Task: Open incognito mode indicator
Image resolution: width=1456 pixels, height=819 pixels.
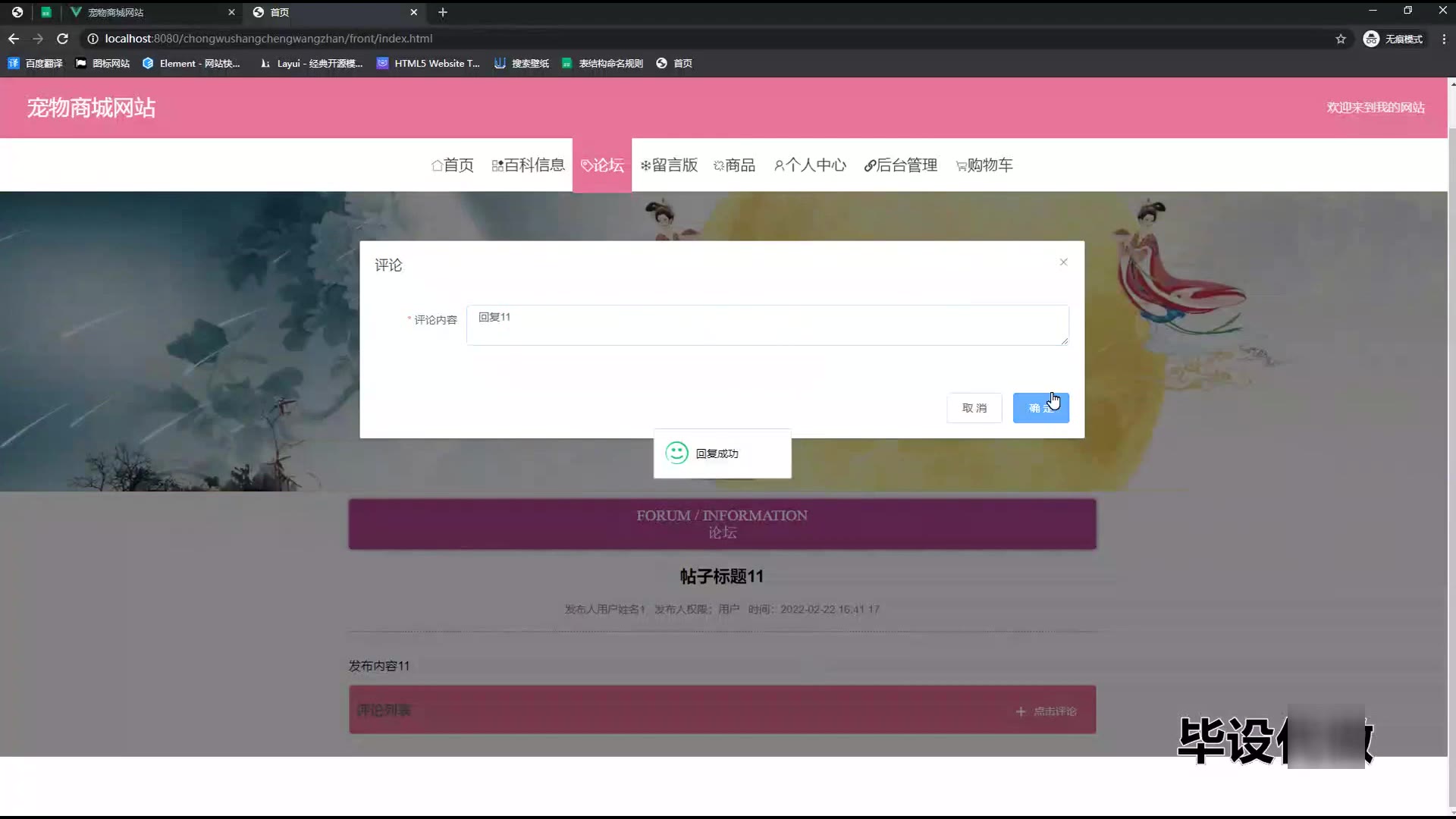Action: coord(1393,39)
